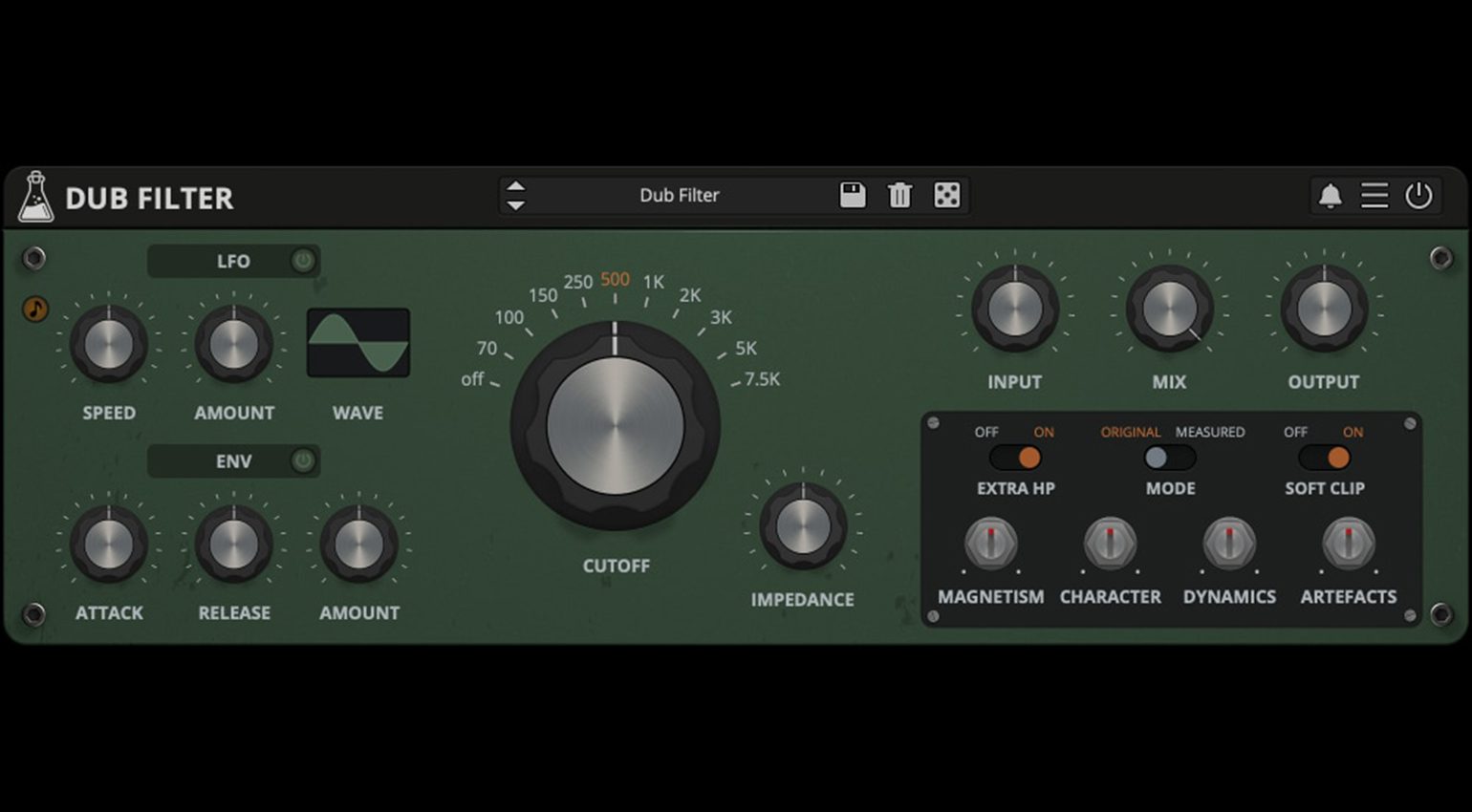
Task: Click the CHARACTER mini knob
Action: [x=1110, y=543]
